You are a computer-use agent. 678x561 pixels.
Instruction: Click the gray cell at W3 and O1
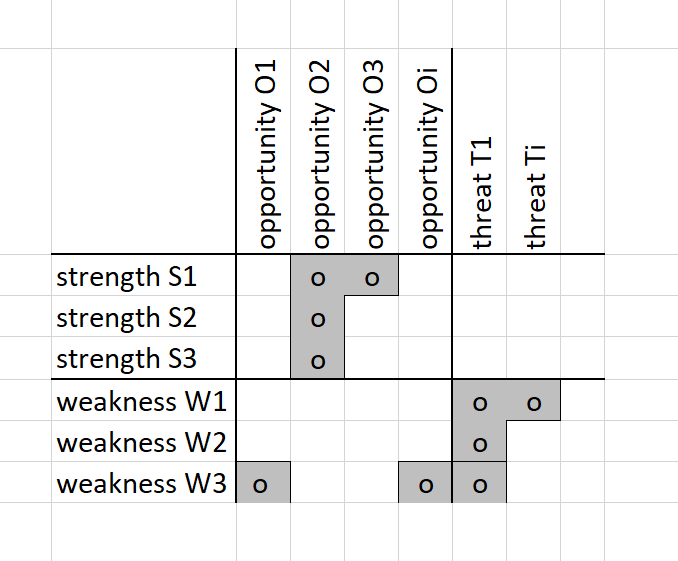coord(264,485)
